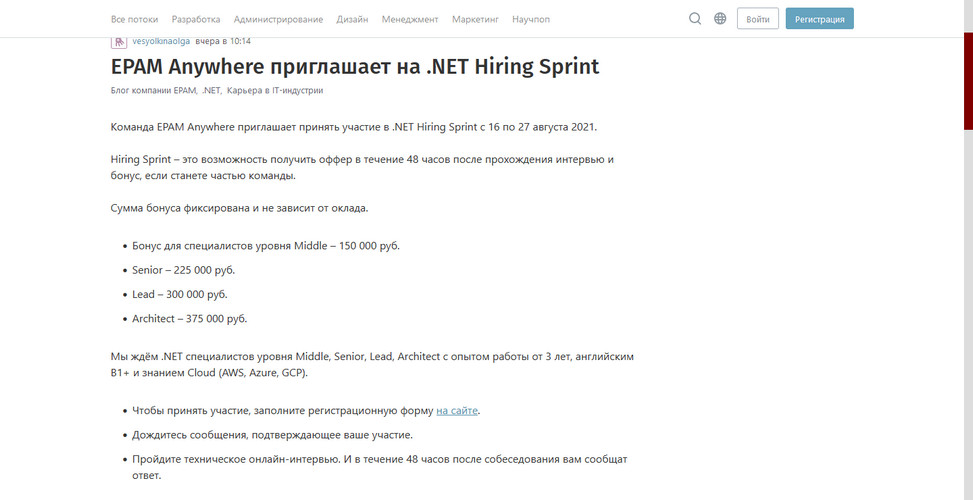Switch to the Маркетинг flow
This screenshot has width=973, height=500.
point(475,19)
